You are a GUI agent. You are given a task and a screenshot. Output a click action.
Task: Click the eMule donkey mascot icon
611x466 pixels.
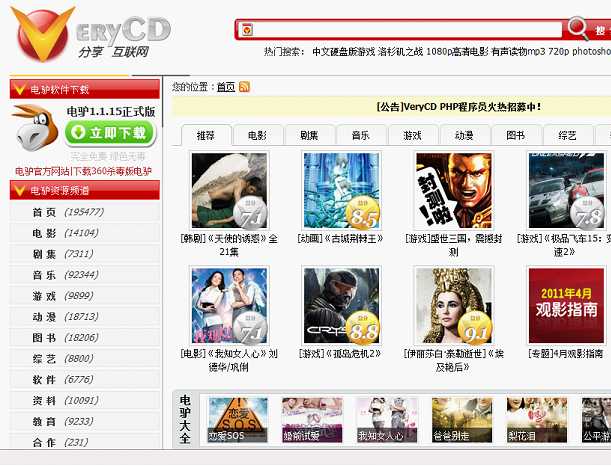tap(35, 128)
